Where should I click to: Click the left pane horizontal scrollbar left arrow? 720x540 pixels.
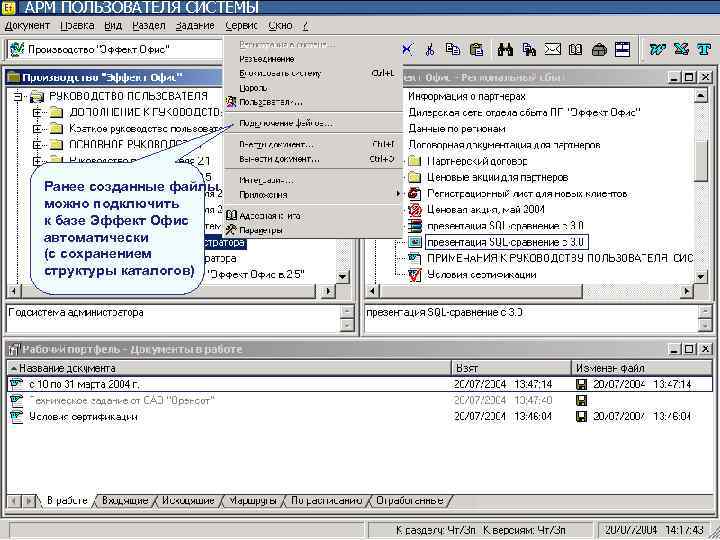[x=13, y=291]
